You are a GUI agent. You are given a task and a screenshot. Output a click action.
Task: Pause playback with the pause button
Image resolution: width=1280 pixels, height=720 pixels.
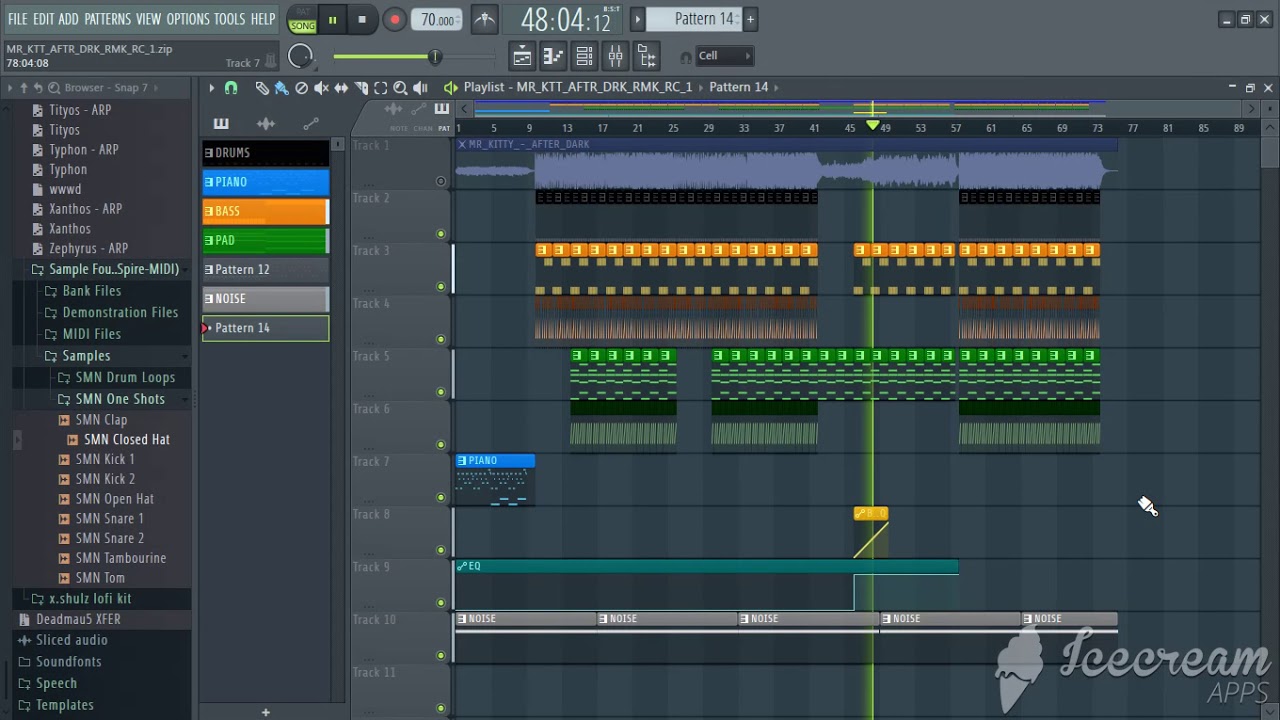click(x=332, y=19)
